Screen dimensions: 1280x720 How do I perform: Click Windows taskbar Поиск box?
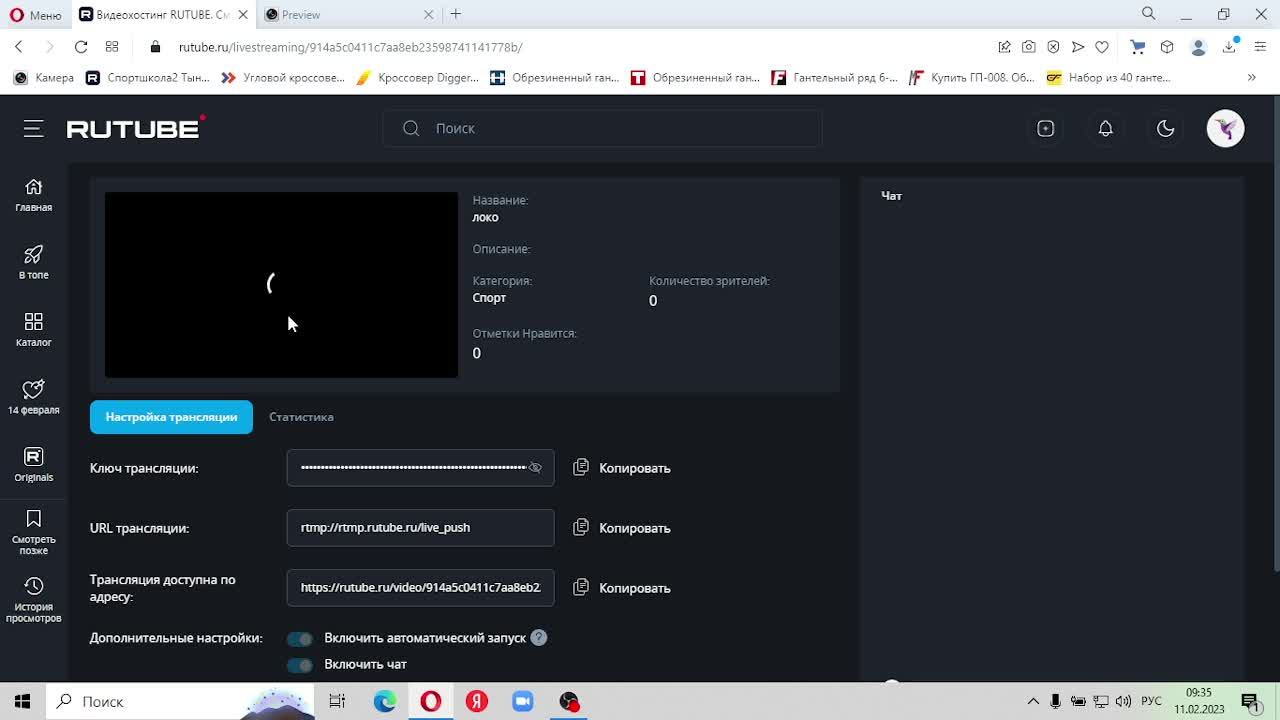[180, 701]
